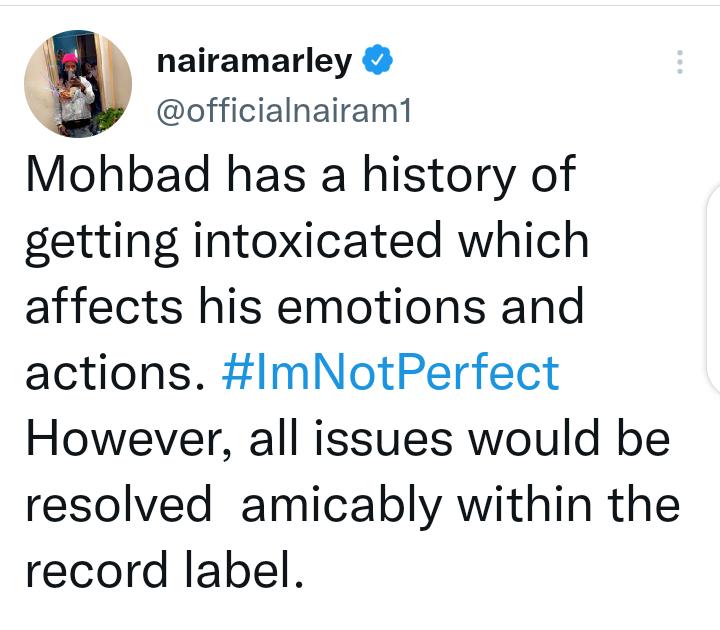Screen dimensions: 720x630
Task: Click the blue verified badge icon
Action: [x=377, y=60]
